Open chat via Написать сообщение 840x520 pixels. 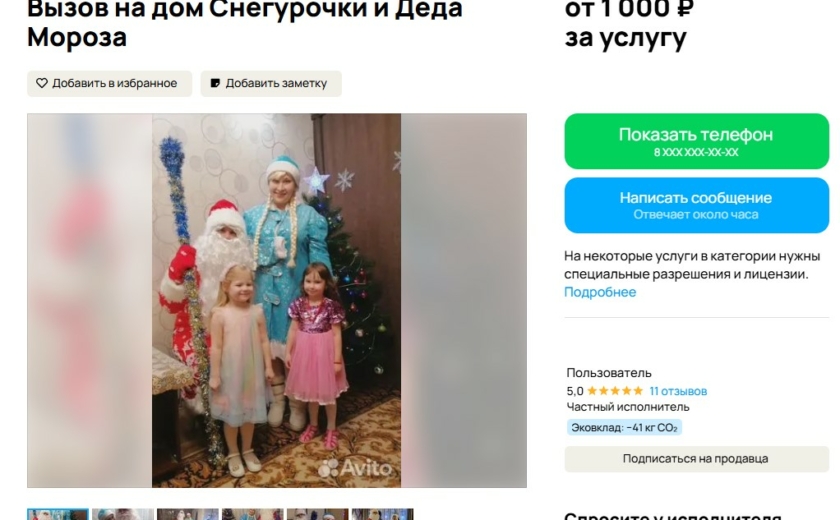696,206
